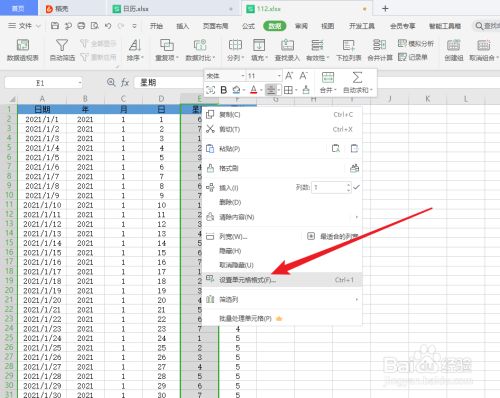Expand Filter Column (筛选列) submenu
Screen dimensions: 500x398
point(356,299)
